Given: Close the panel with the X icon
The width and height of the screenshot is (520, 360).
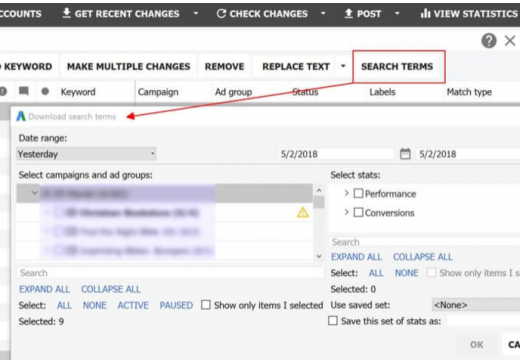Looking at the screenshot, I should coord(510,41).
